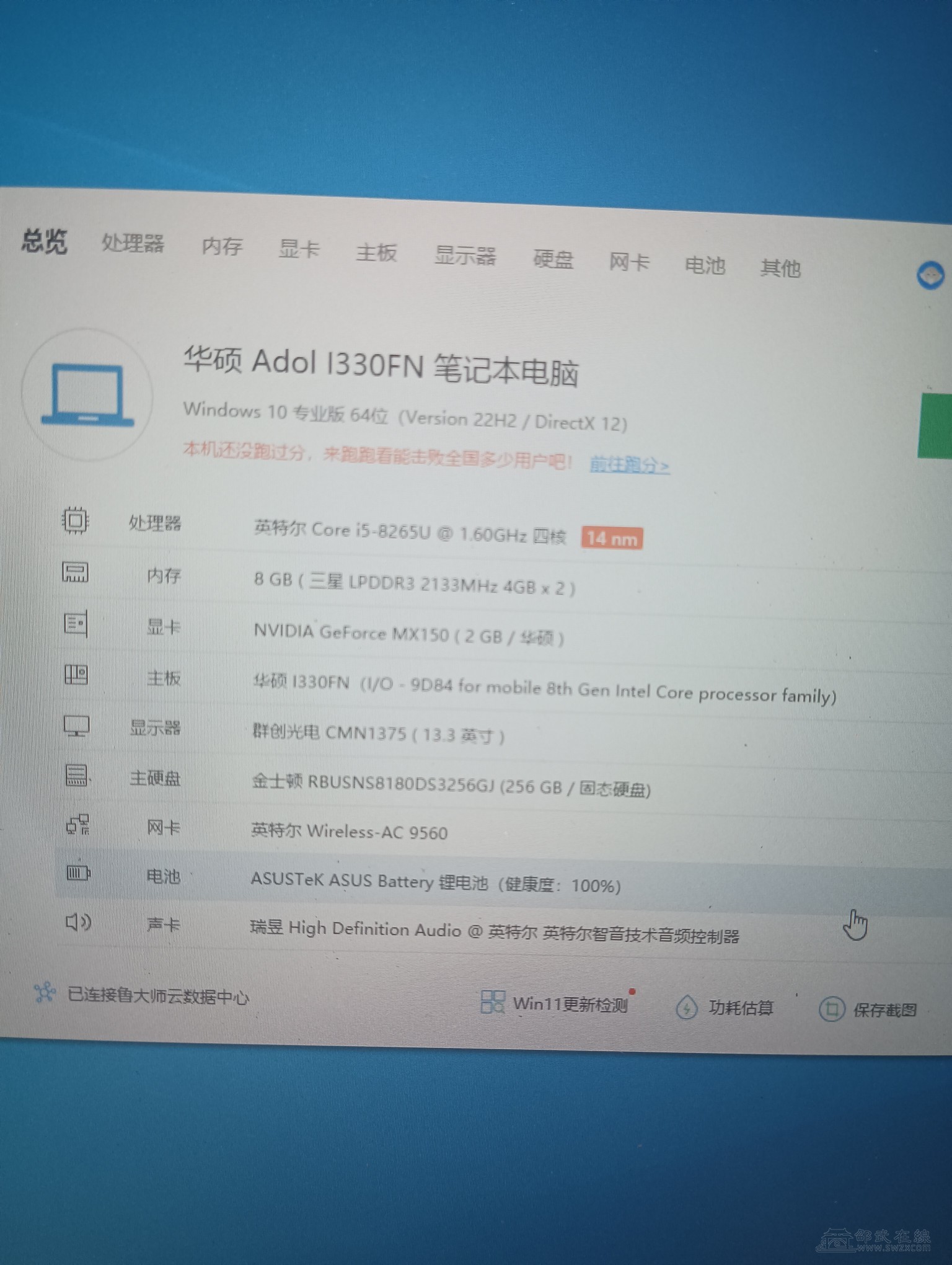The image size is (952, 1265).
Task: Switch to the 内存 tab
Action: [x=222, y=247]
